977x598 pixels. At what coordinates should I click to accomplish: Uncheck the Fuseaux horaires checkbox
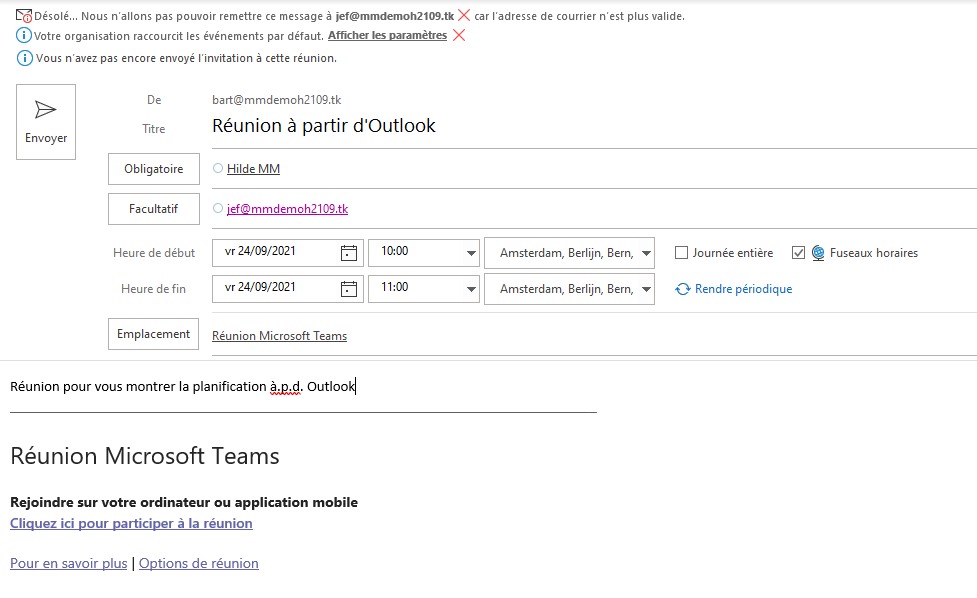[798, 253]
